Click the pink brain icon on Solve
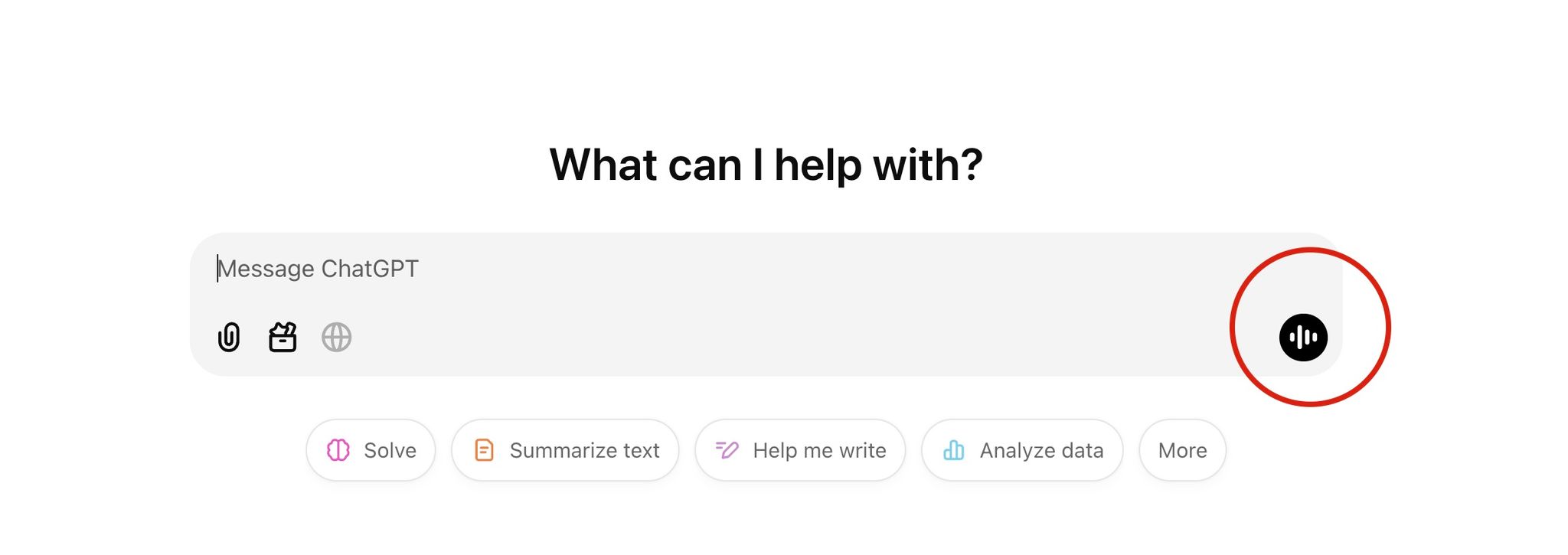The image size is (1568, 555). tap(338, 450)
